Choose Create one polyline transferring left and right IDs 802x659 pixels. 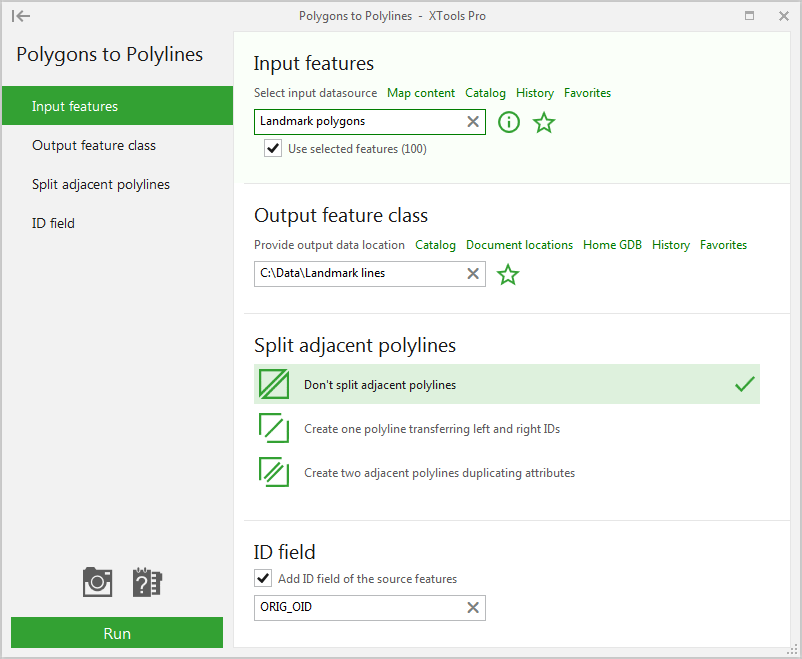coord(507,428)
